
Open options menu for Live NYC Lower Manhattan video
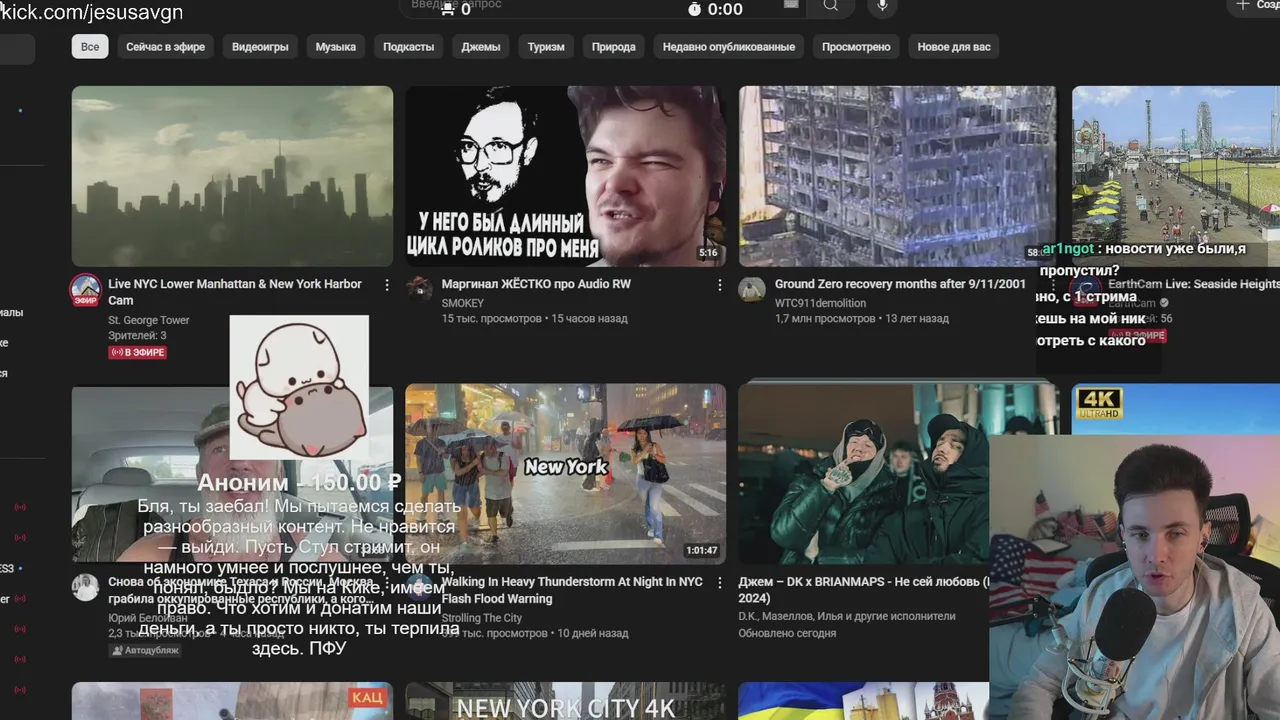pos(387,285)
